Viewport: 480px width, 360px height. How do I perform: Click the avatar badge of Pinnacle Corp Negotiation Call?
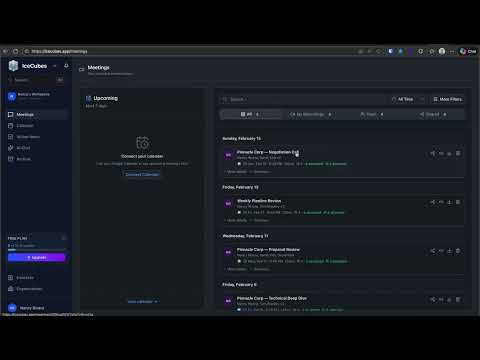pos(228,155)
